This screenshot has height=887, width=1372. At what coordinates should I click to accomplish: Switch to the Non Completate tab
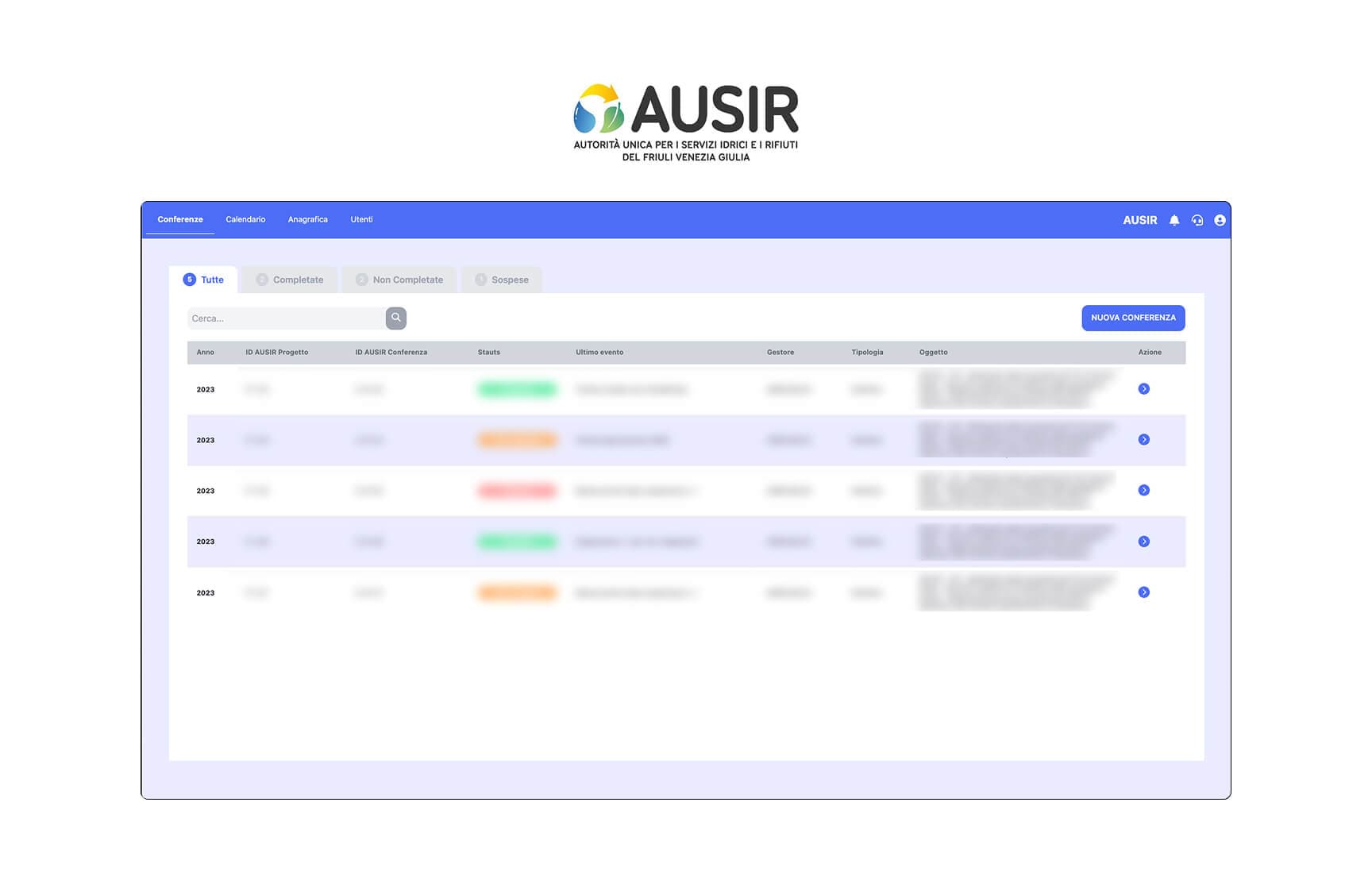click(399, 280)
